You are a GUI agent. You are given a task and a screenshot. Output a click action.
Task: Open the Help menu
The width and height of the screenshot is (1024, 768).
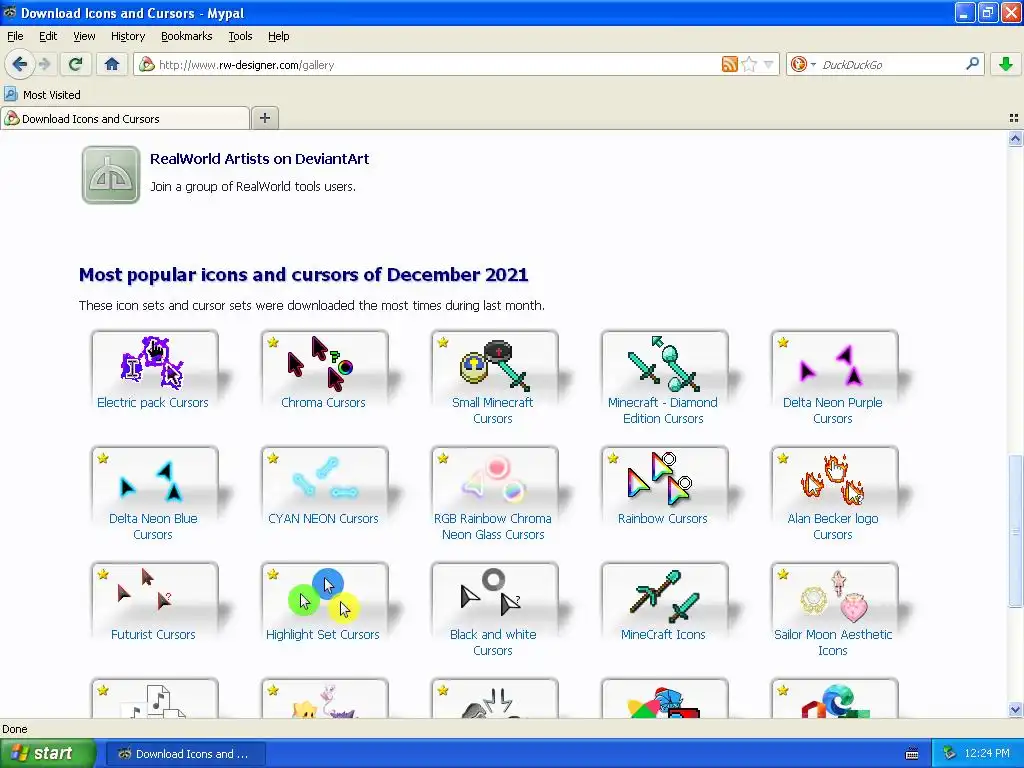click(278, 37)
